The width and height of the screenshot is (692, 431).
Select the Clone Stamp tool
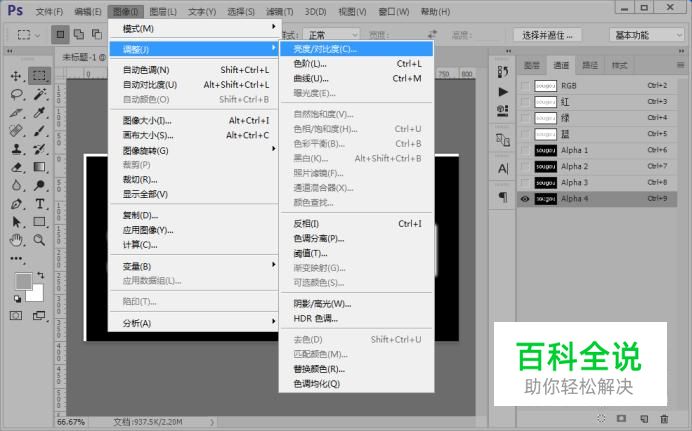(16, 149)
